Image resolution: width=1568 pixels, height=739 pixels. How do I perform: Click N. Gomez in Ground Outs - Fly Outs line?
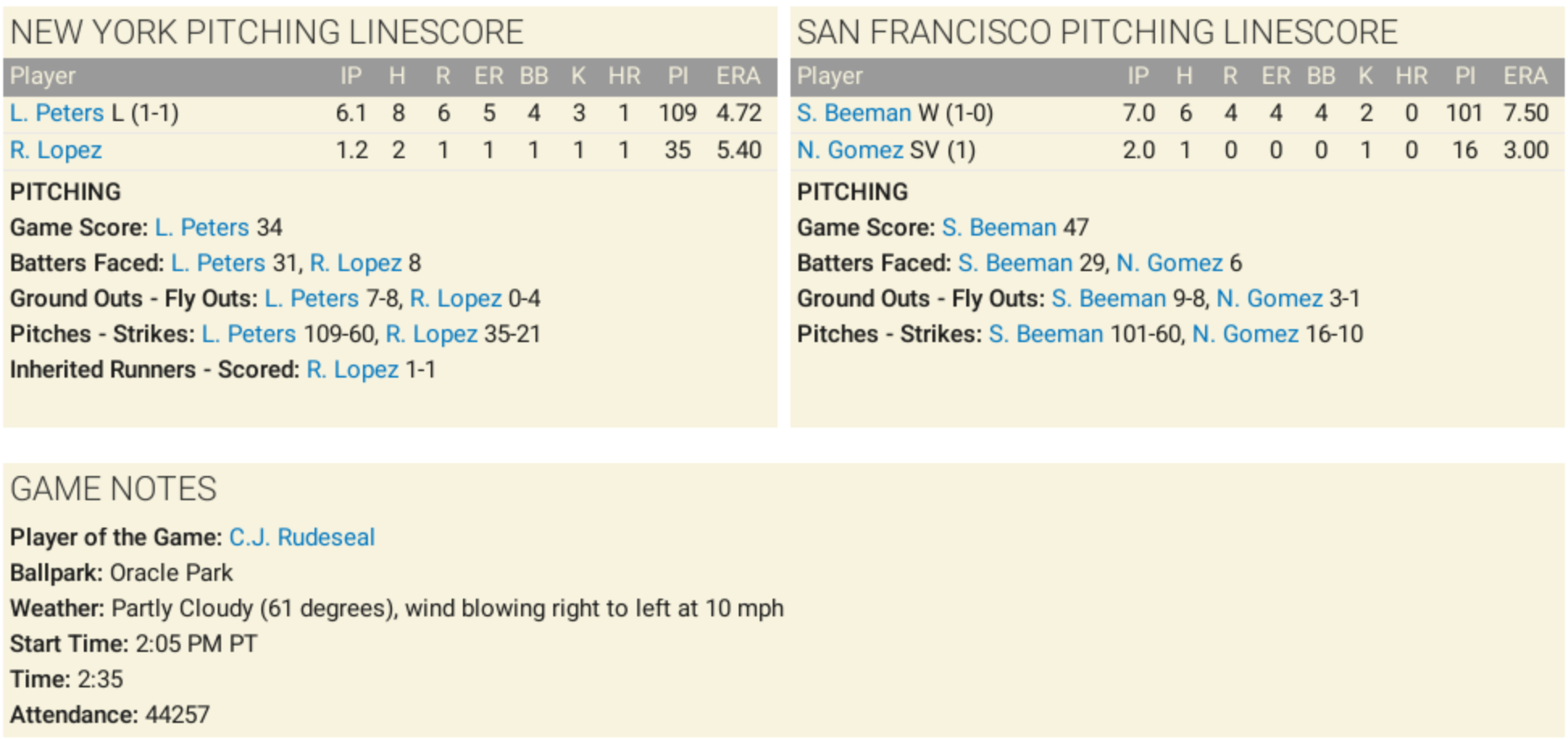tap(1270, 299)
